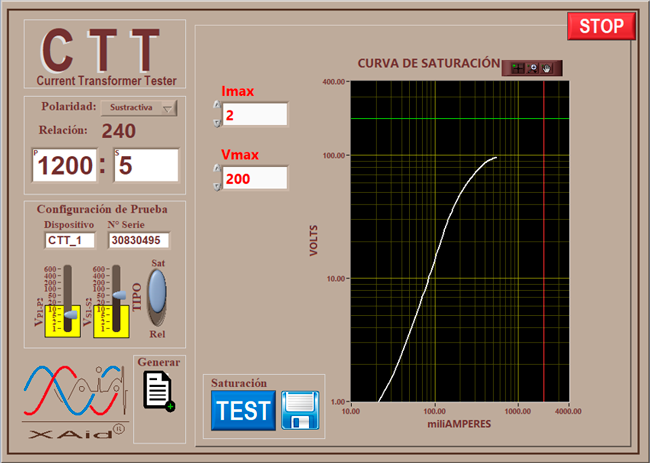
Task: Select the hand pan tool
Action: 546,69
